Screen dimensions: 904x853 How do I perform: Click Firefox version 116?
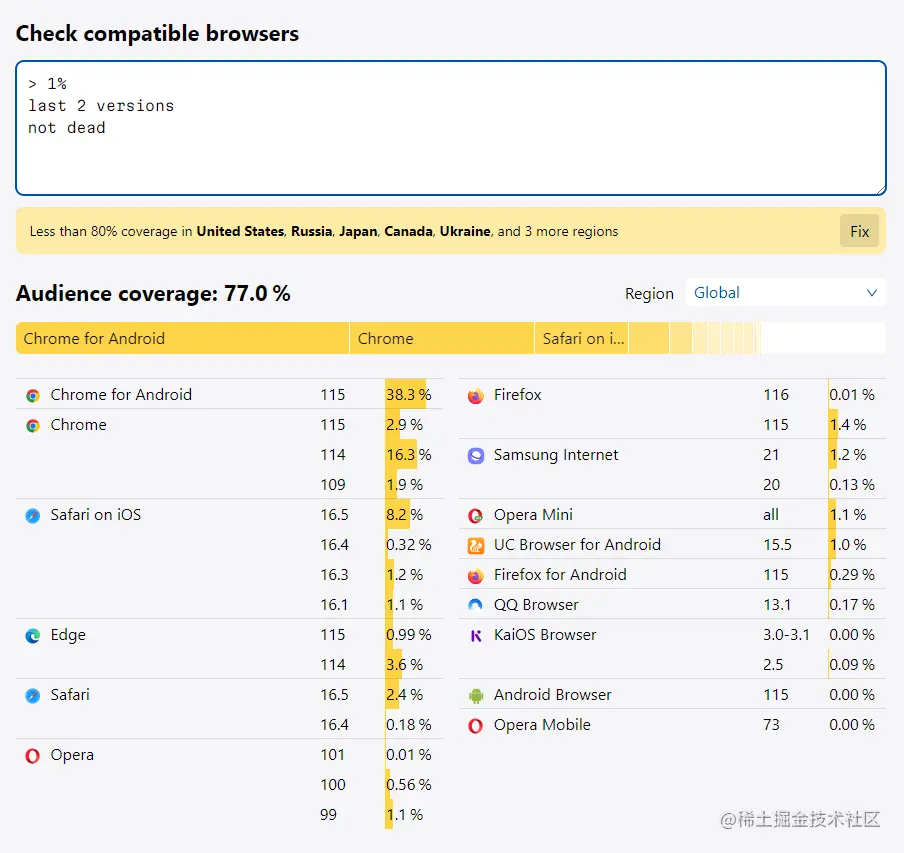(776, 395)
